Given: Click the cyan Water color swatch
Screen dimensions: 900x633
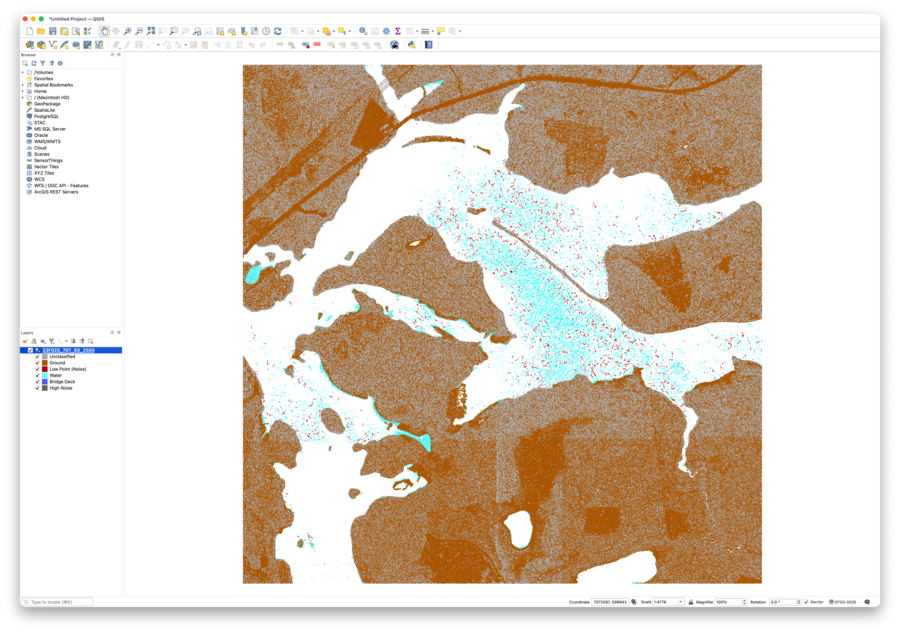Looking at the screenshot, I should pyautogui.click(x=45, y=375).
